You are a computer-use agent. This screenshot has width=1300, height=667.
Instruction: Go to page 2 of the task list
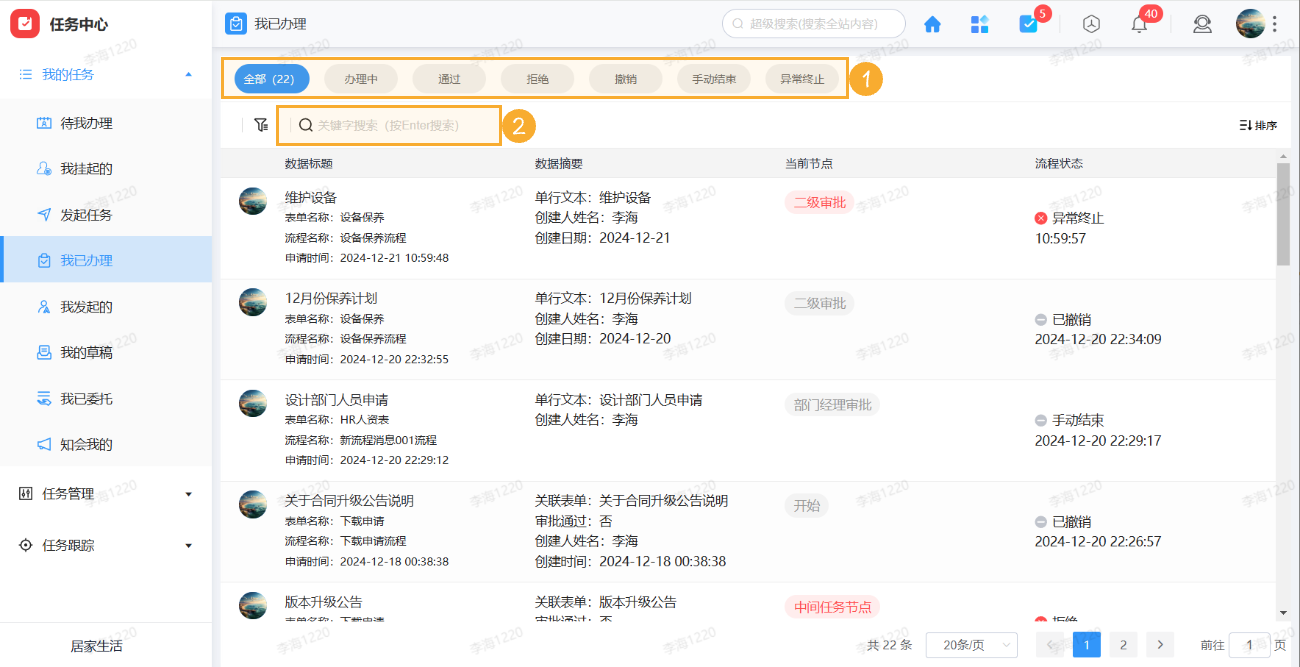pyautogui.click(x=1123, y=645)
